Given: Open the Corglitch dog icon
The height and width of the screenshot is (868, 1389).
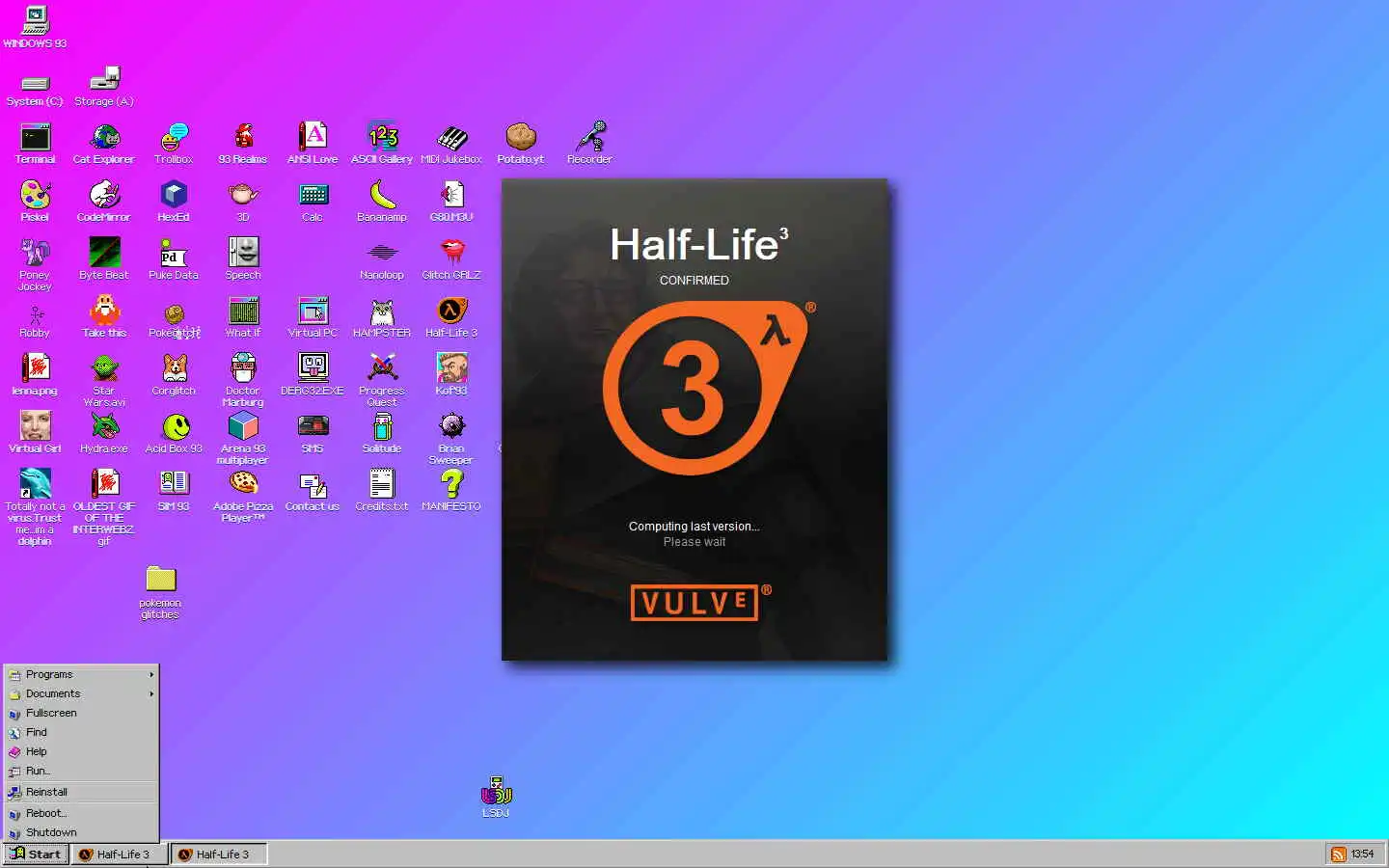Looking at the screenshot, I should point(174,375).
